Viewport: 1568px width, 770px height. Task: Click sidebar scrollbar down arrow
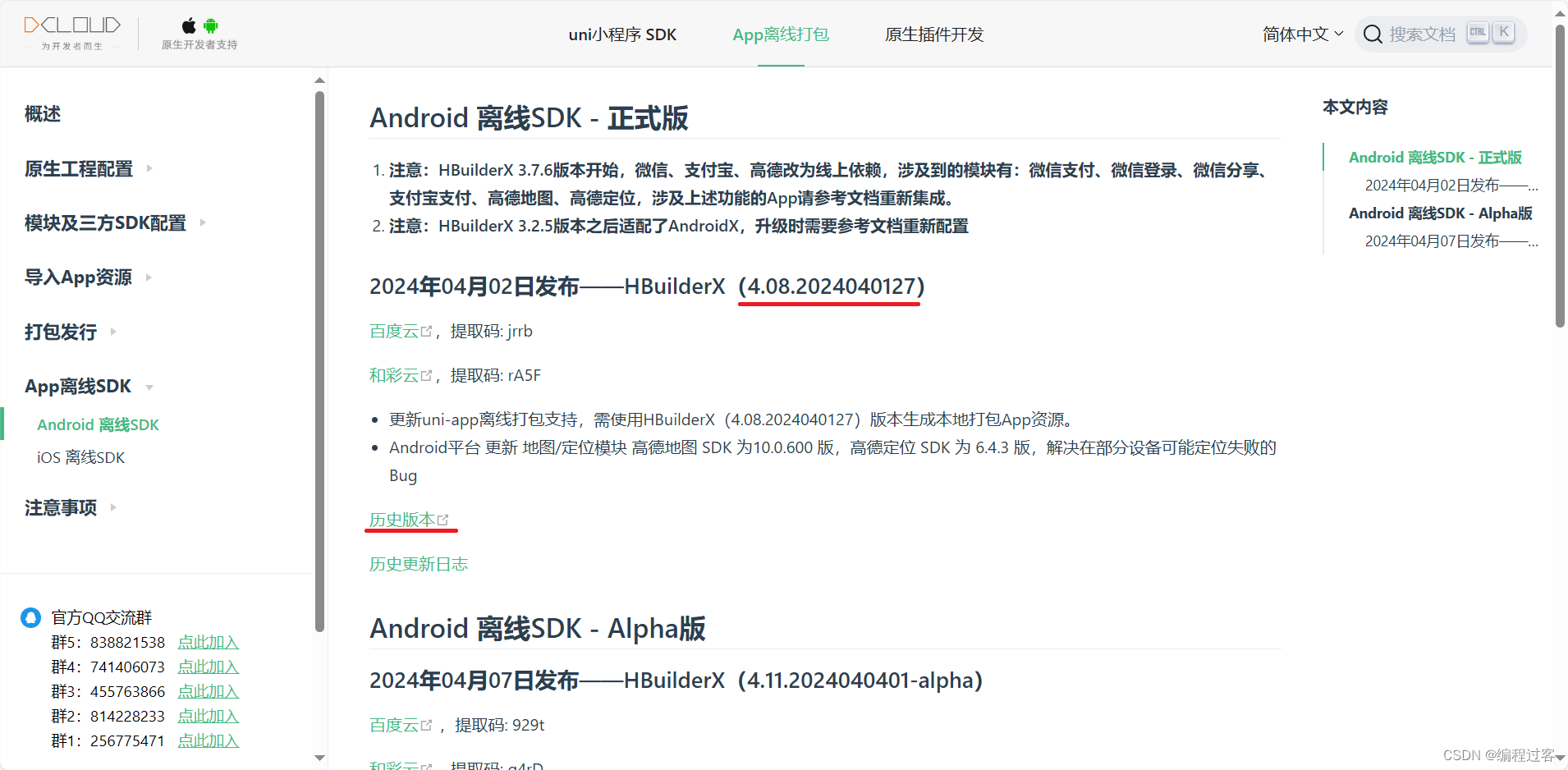click(x=320, y=758)
